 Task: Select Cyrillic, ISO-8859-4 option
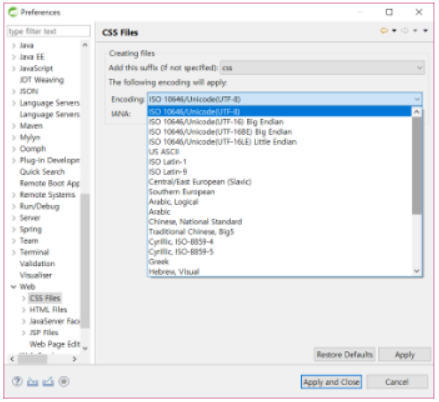tap(279, 242)
